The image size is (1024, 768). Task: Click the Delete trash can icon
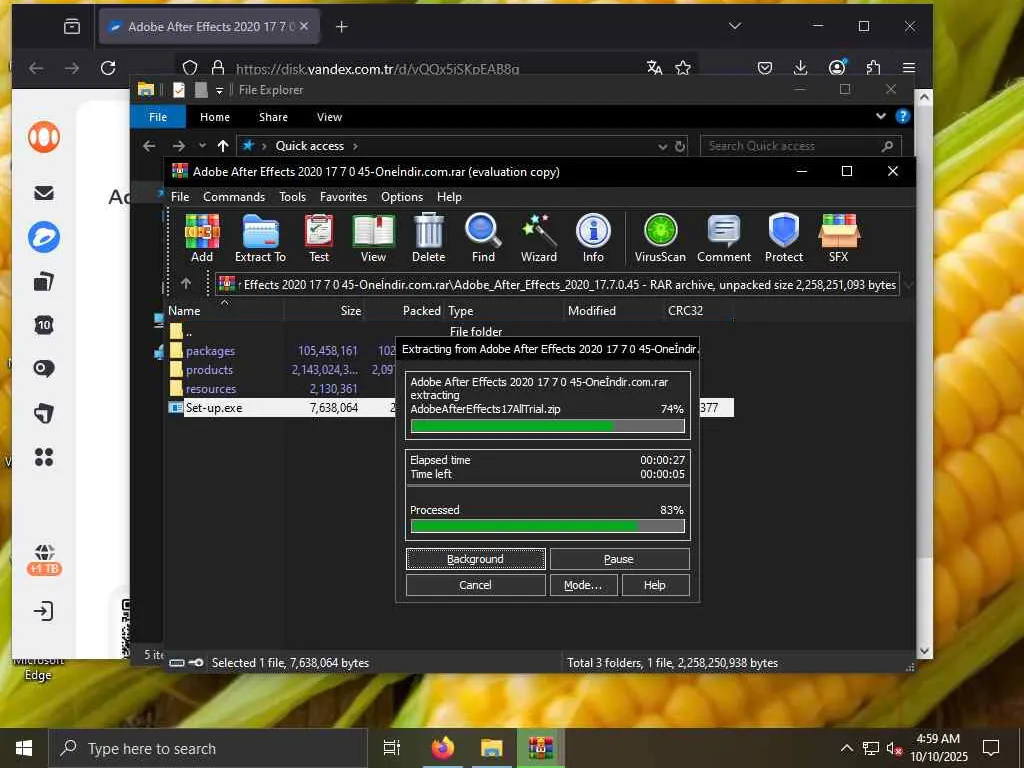(428, 238)
